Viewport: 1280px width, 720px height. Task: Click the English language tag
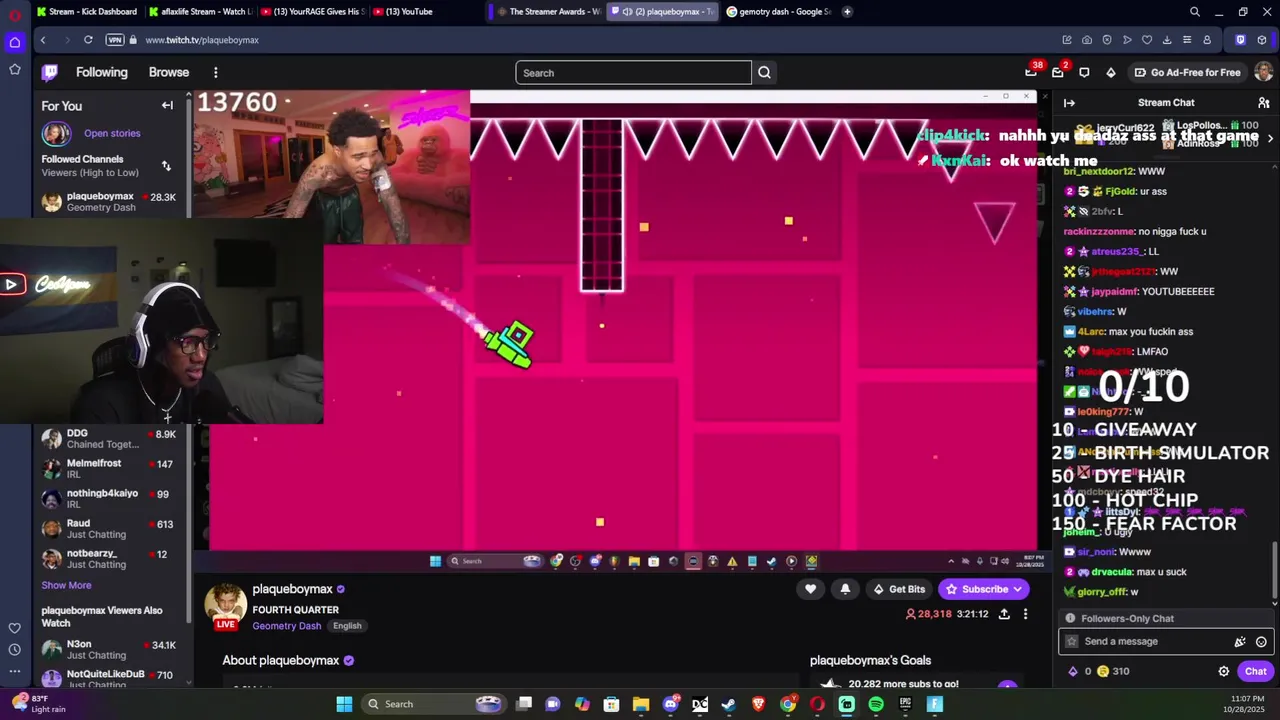click(x=347, y=626)
